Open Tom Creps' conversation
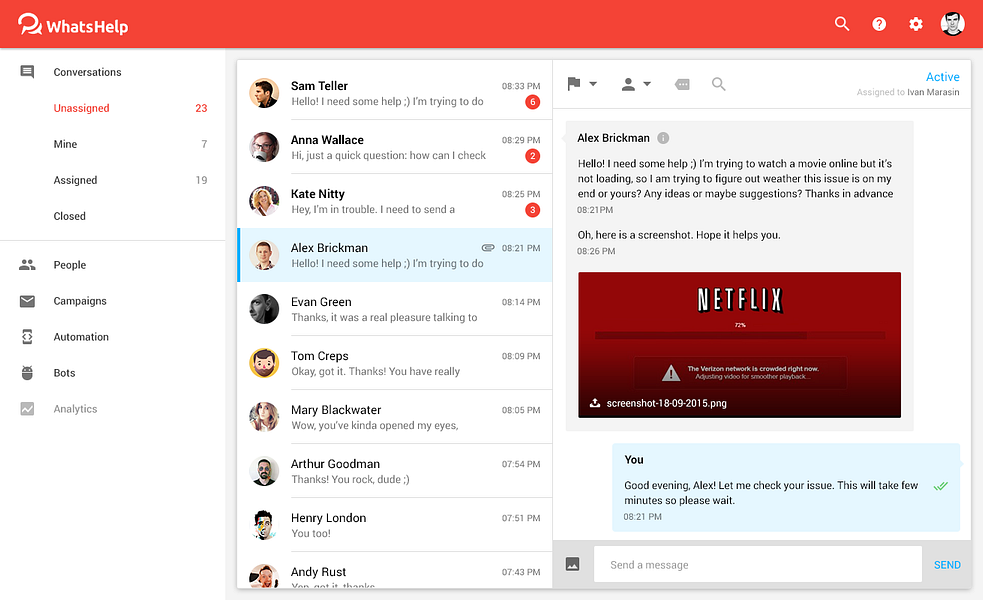 click(x=394, y=363)
